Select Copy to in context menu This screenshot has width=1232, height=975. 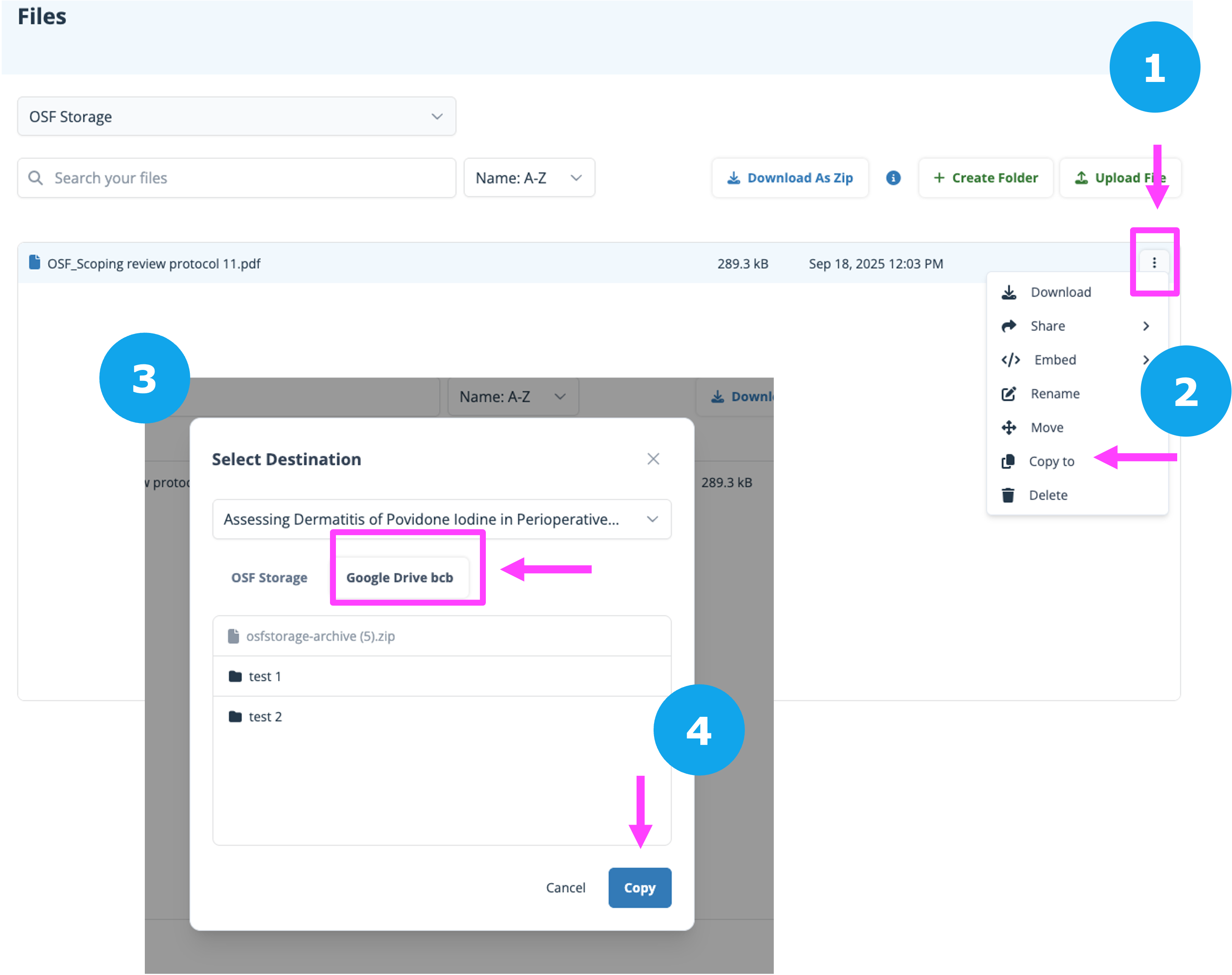click(x=1051, y=461)
